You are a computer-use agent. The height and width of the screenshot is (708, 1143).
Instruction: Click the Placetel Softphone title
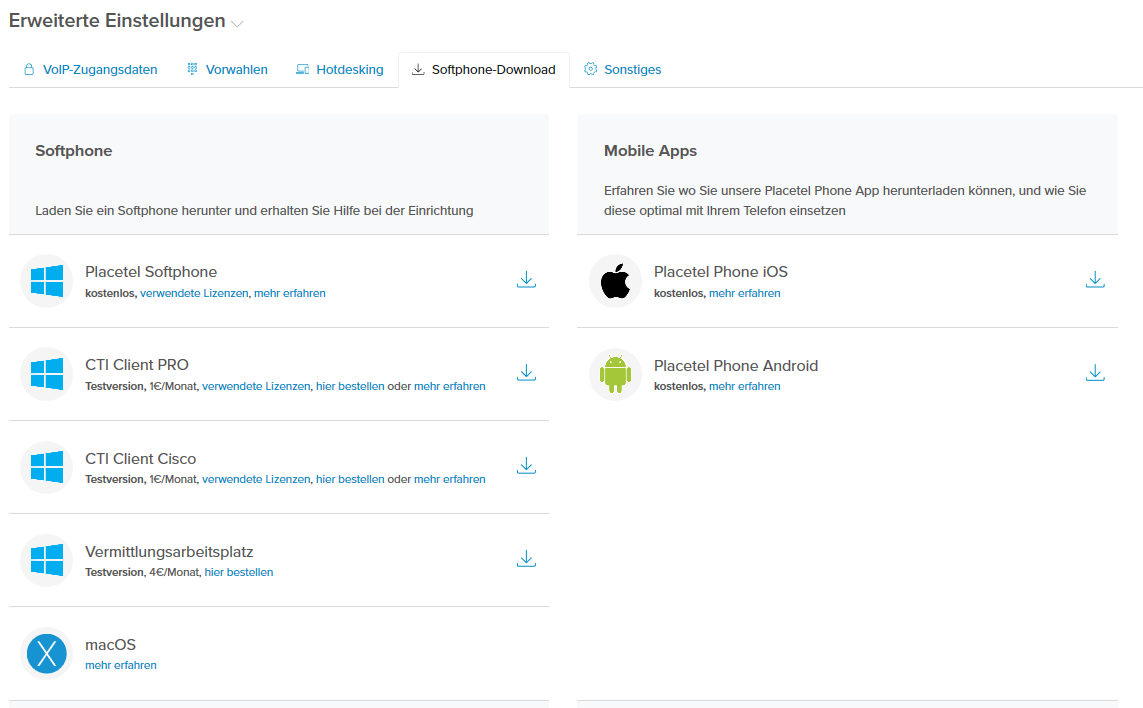(151, 272)
